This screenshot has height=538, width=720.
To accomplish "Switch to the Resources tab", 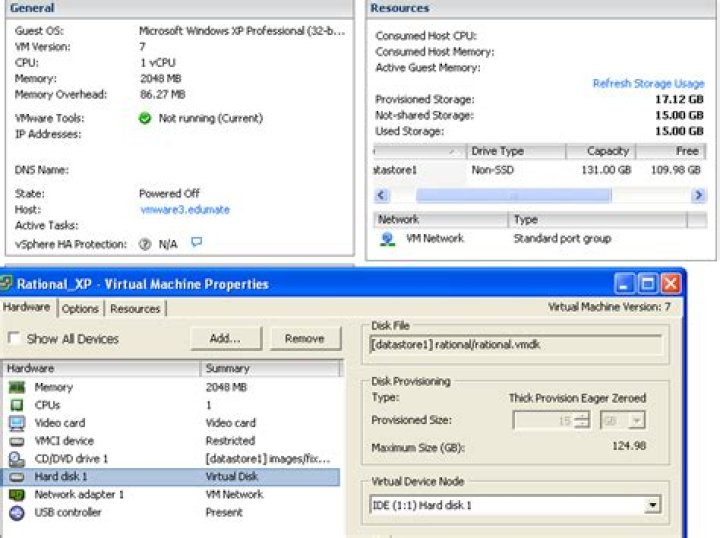I will [135, 308].
